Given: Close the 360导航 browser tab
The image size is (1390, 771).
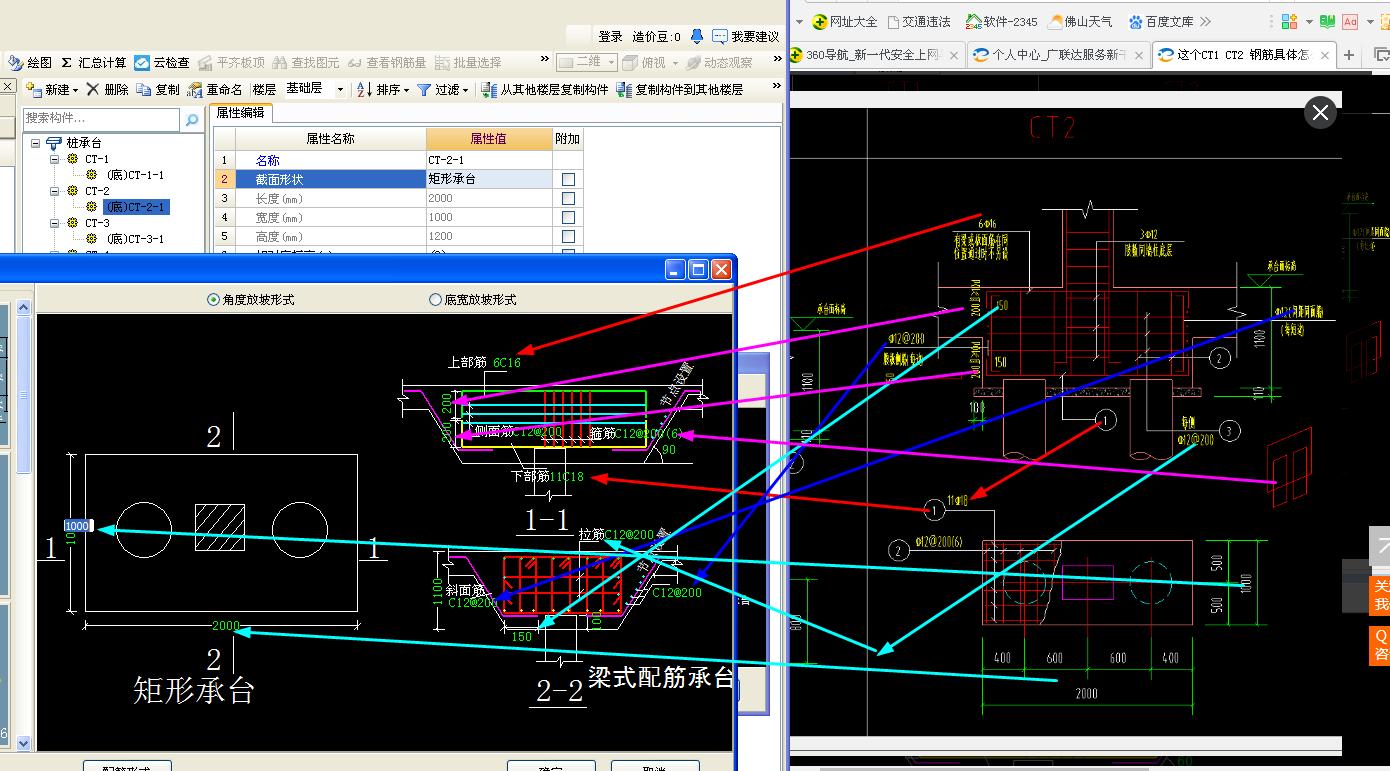Looking at the screenshot, I should coord(953,56).
